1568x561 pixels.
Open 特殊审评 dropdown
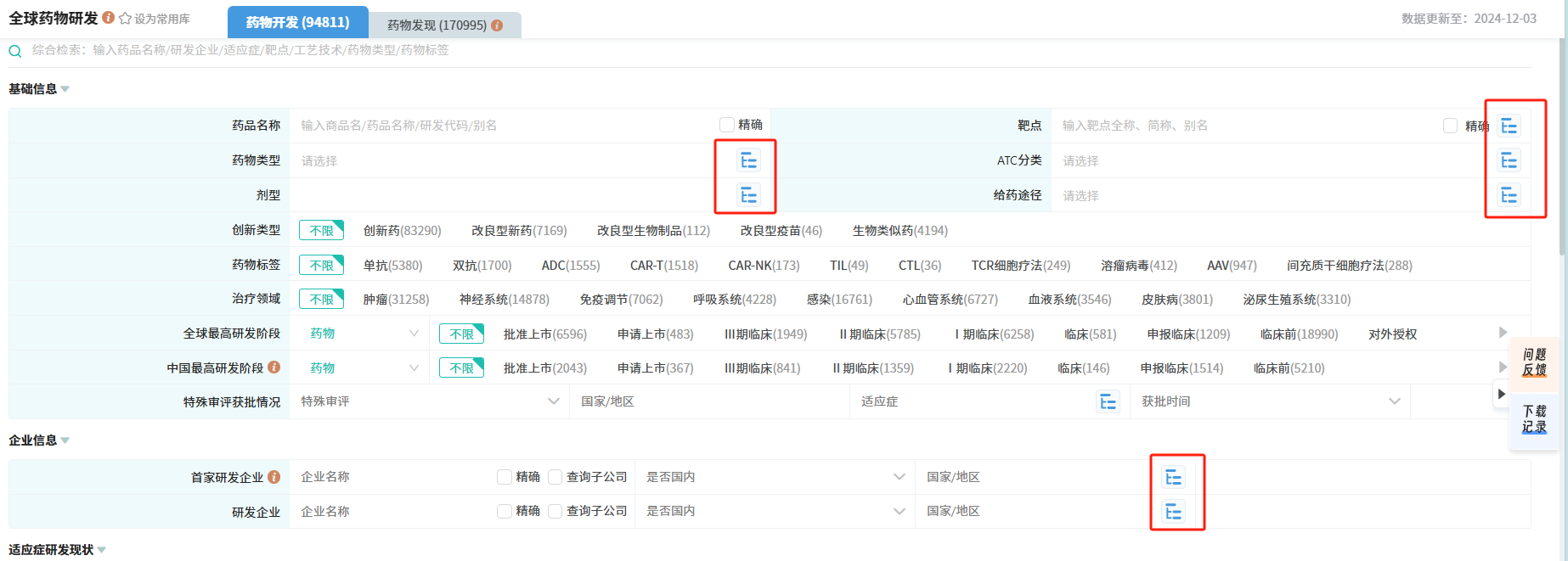tap(429, 401)
